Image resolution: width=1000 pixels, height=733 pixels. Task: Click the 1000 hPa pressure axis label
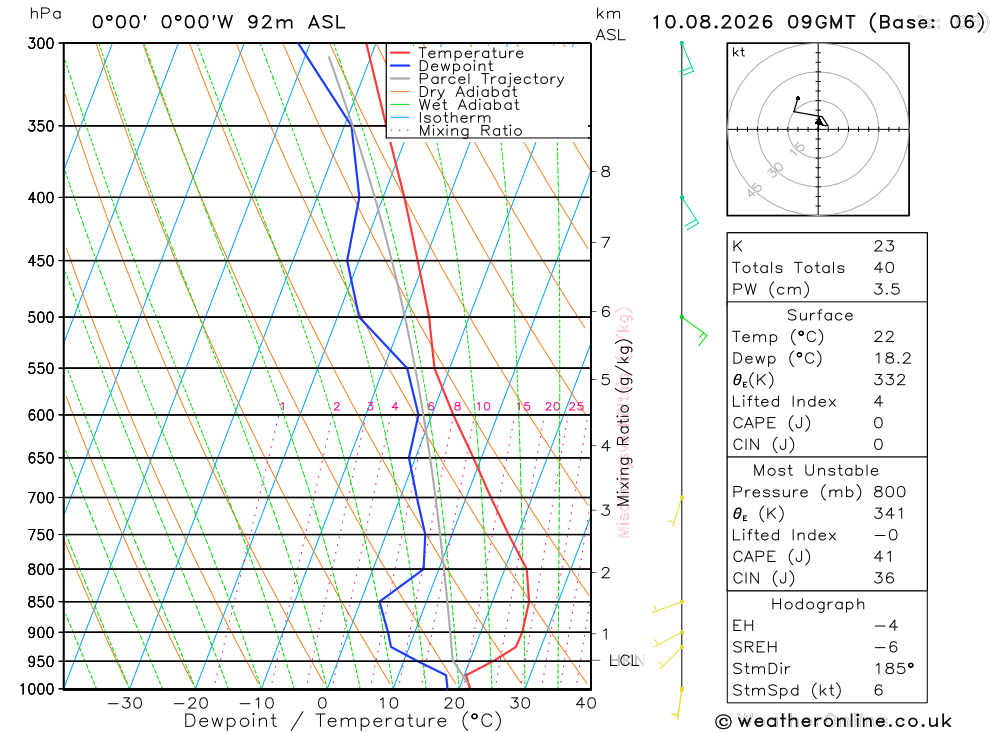[37, 690]
